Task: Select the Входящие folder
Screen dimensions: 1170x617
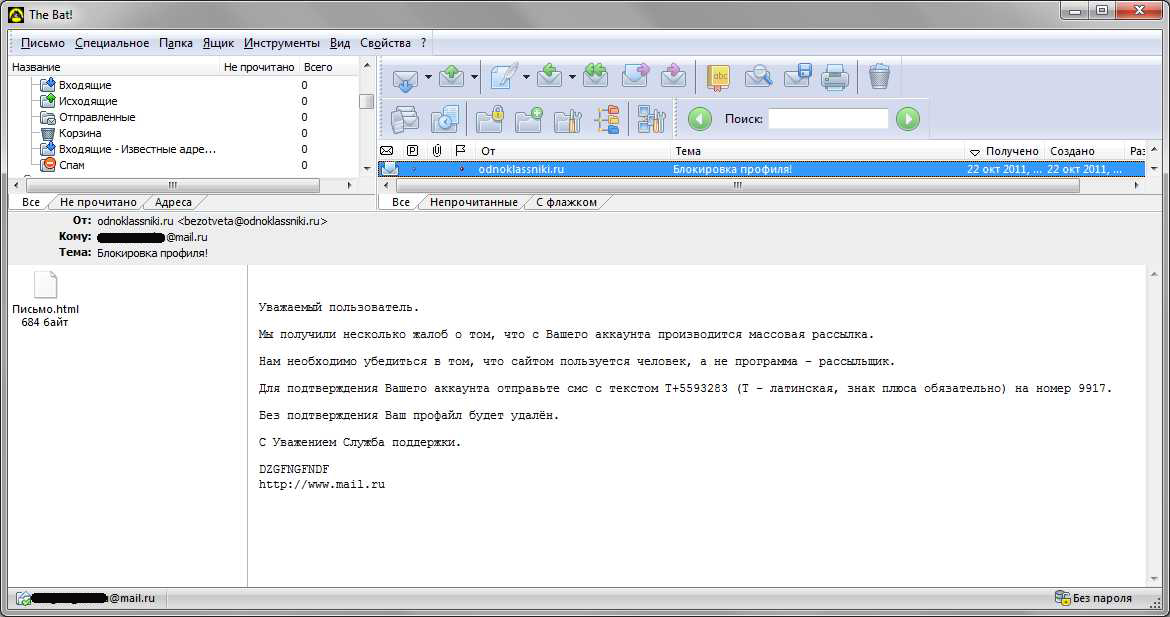Action: coord(85,85)
